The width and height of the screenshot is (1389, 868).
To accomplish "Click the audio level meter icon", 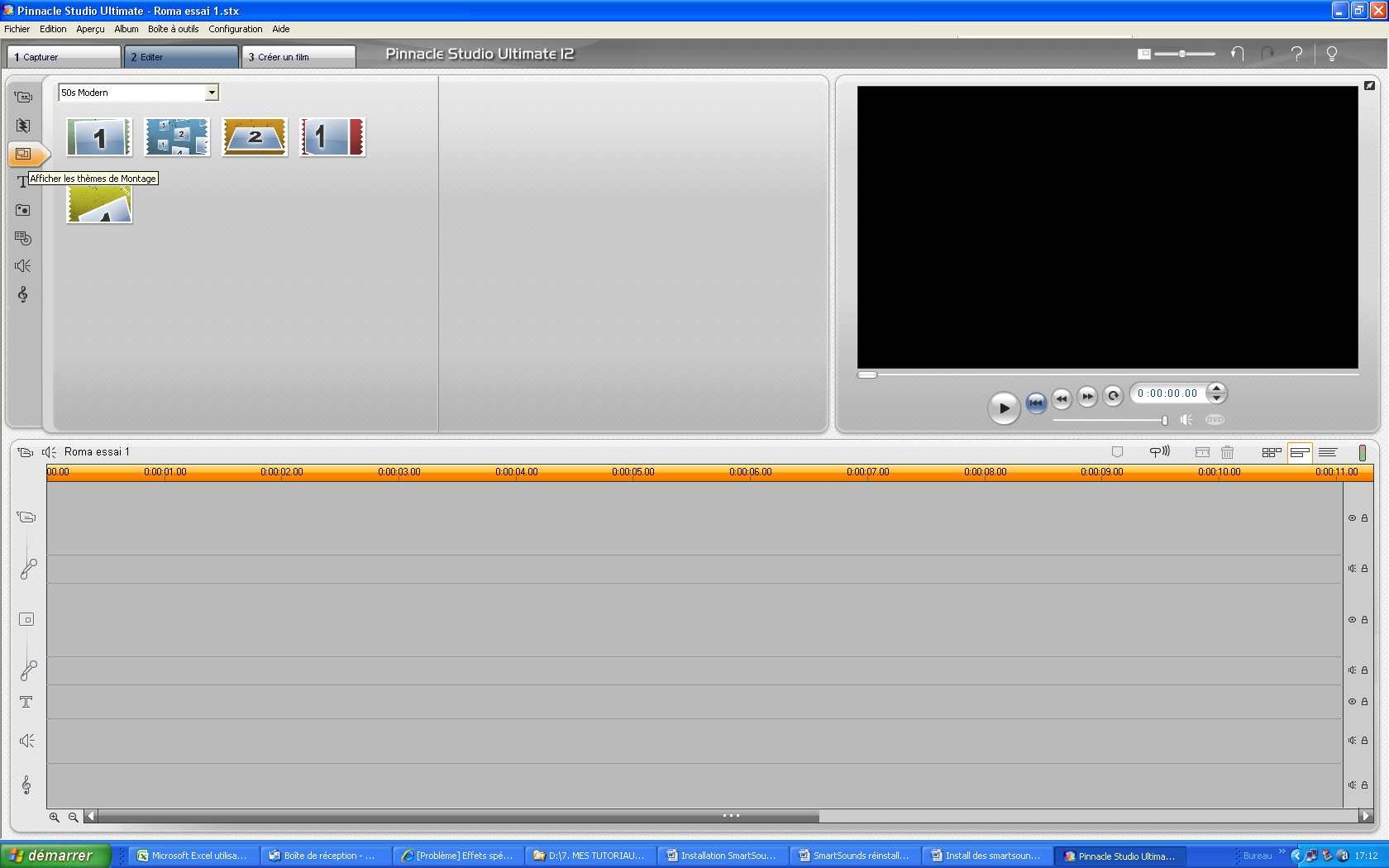I will click(x=1363, y=452).
